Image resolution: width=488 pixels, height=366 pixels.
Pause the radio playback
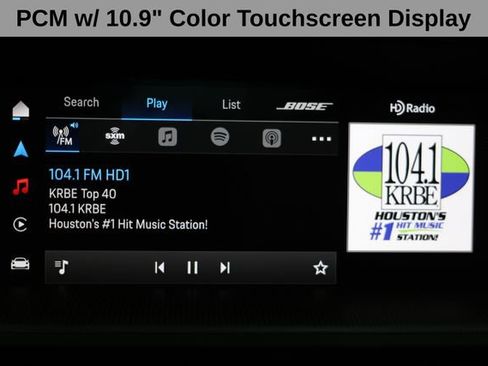pos(192,268)
